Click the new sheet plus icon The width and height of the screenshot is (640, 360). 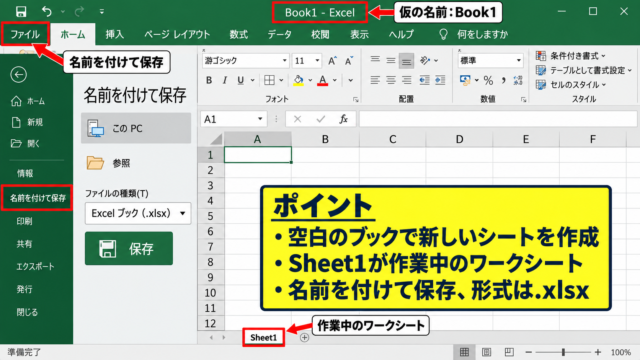tap(304, 338)
